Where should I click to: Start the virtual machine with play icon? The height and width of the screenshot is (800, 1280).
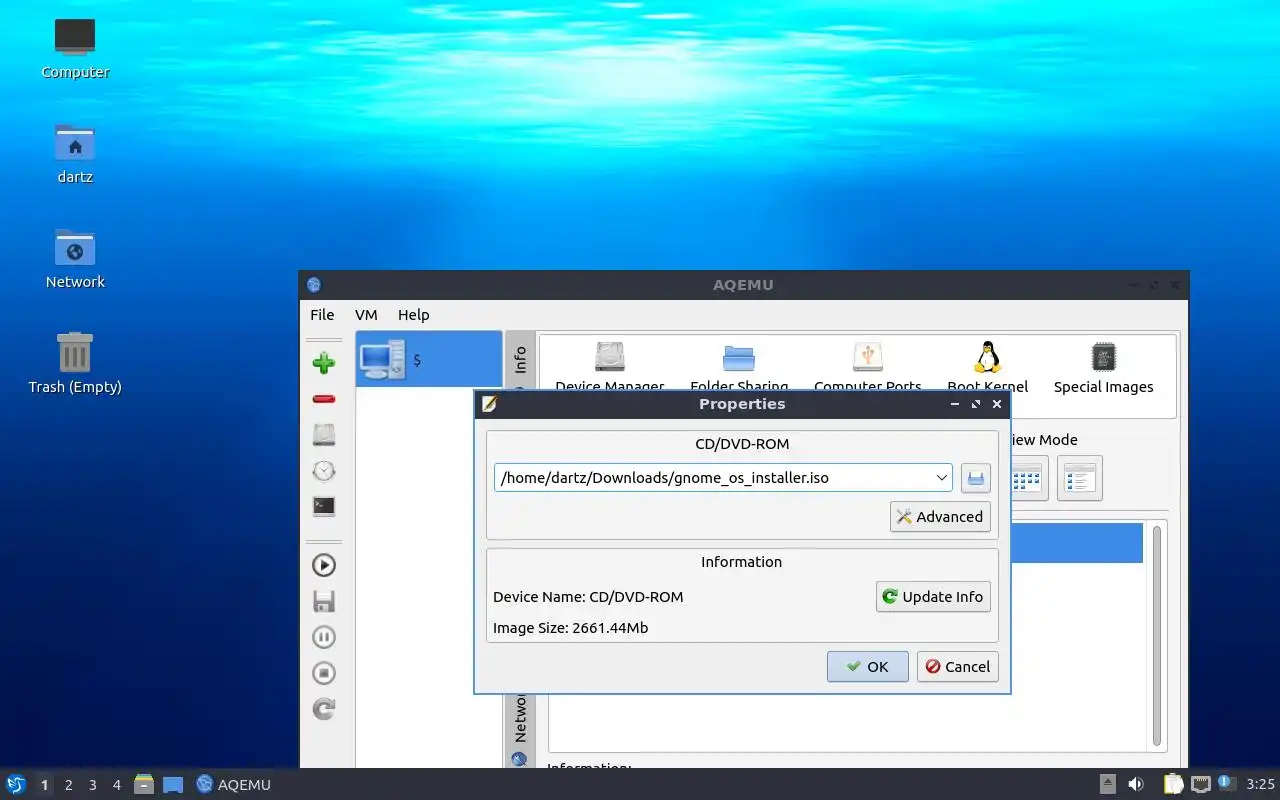(x=323, y=565)
